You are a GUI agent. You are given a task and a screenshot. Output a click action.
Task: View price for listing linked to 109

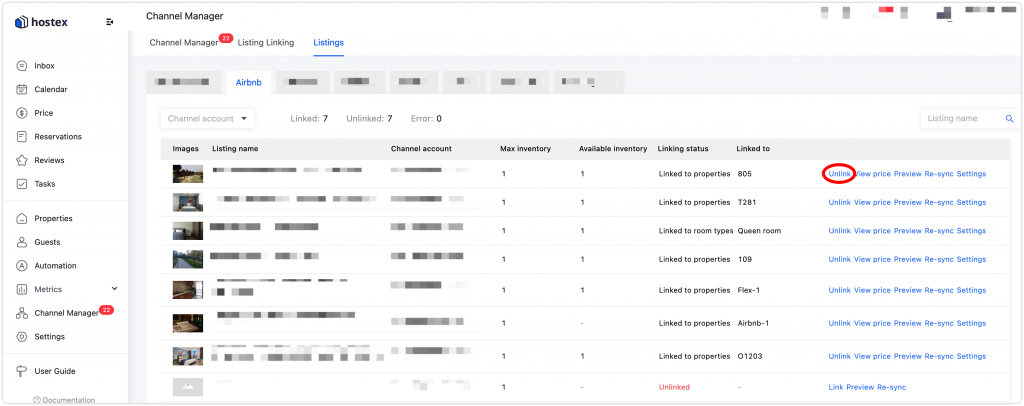872,259
